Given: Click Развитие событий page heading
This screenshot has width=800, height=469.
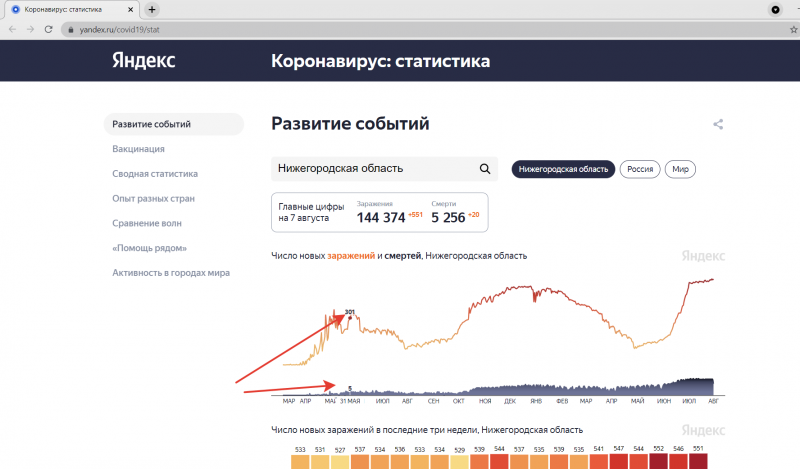Looking at the screenshot, I should click(x=350, y=124).
